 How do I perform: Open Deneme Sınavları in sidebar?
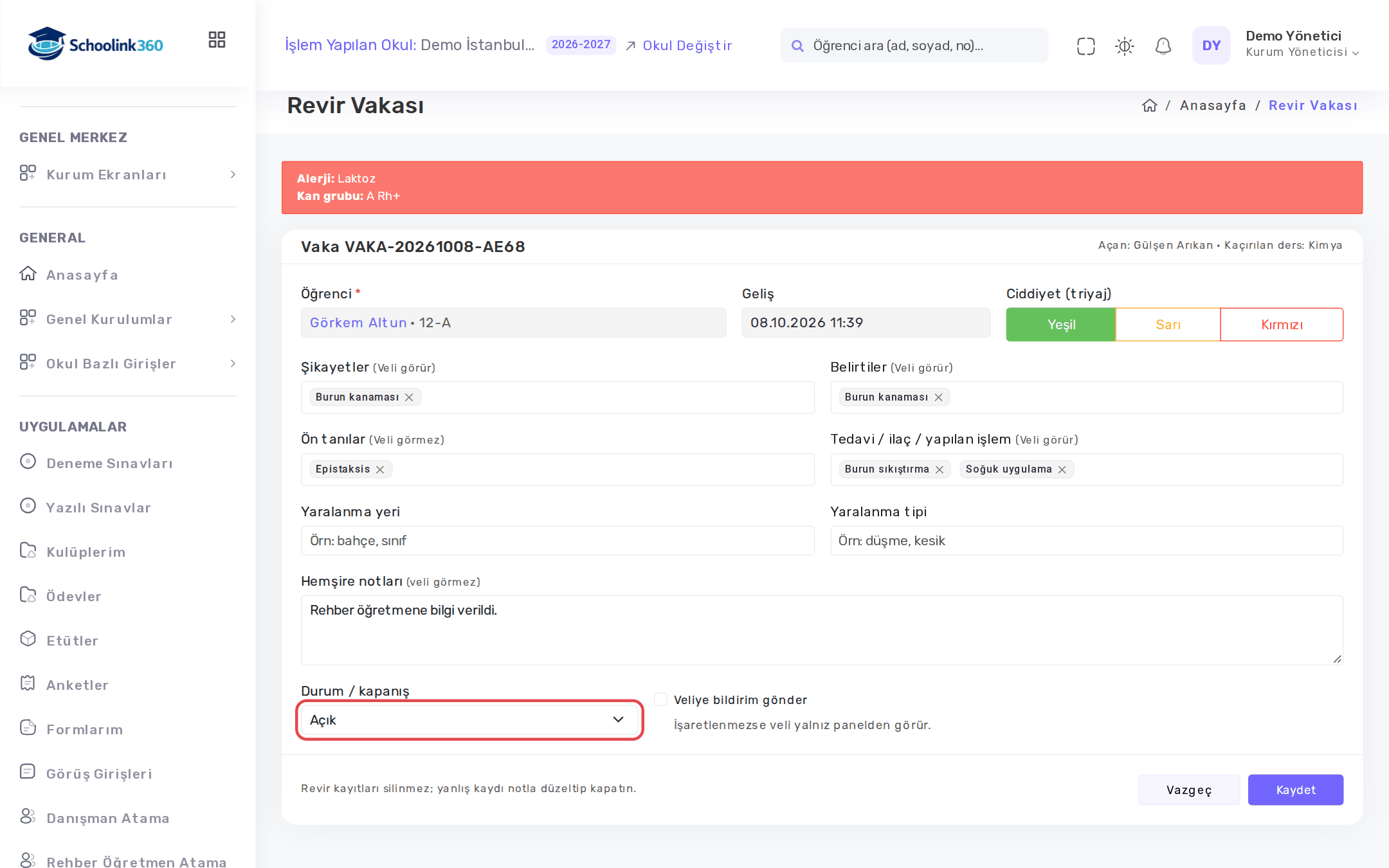(x=109, y=463)
